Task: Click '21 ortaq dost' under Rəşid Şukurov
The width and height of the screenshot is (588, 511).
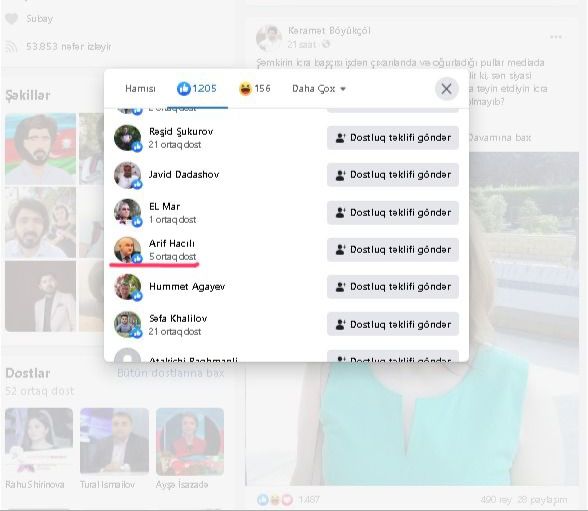Action: click(174, 144)
